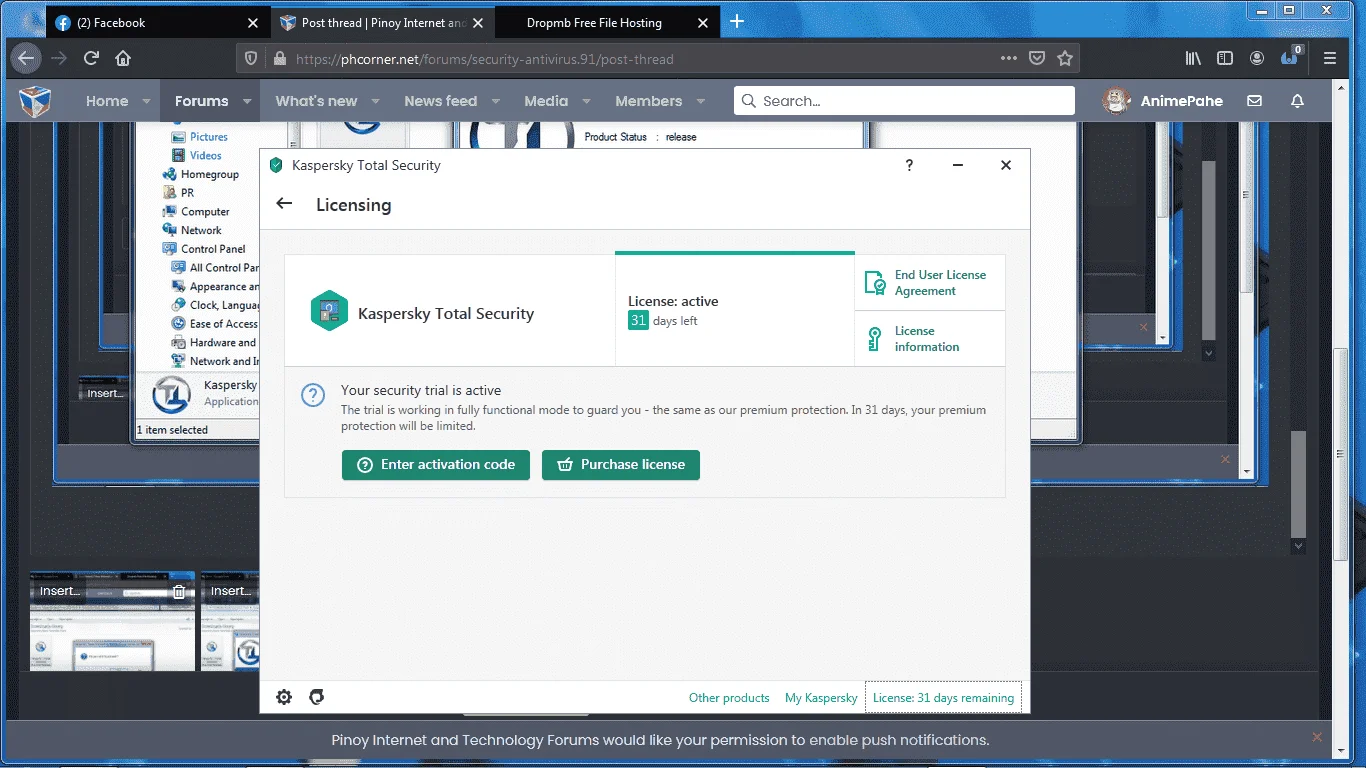Open Kaspersky settings gear icon
Image resolution: width=1366 pixels, height=768 pixels.
(x=284, y=697)
